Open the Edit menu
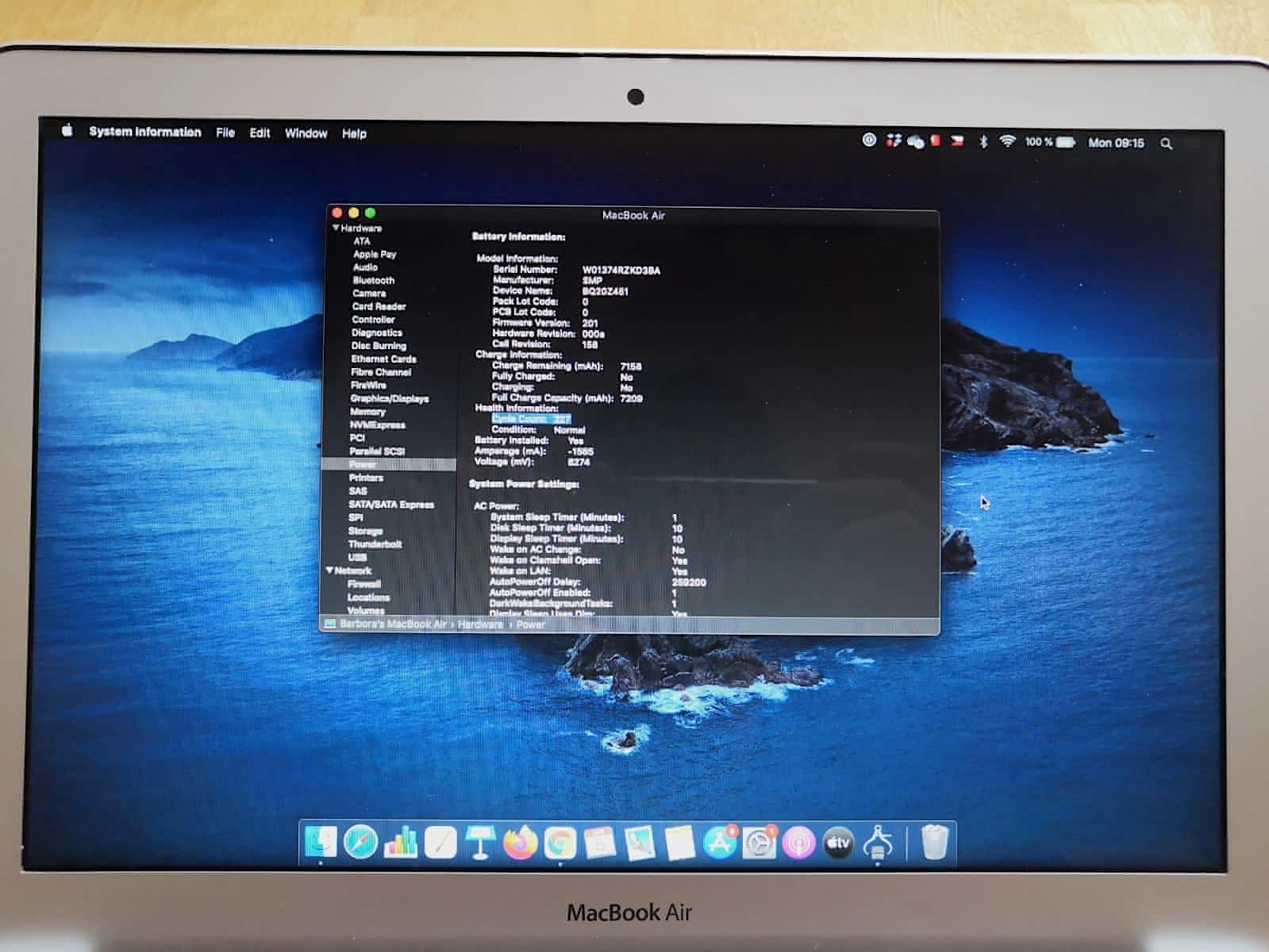 260,132
